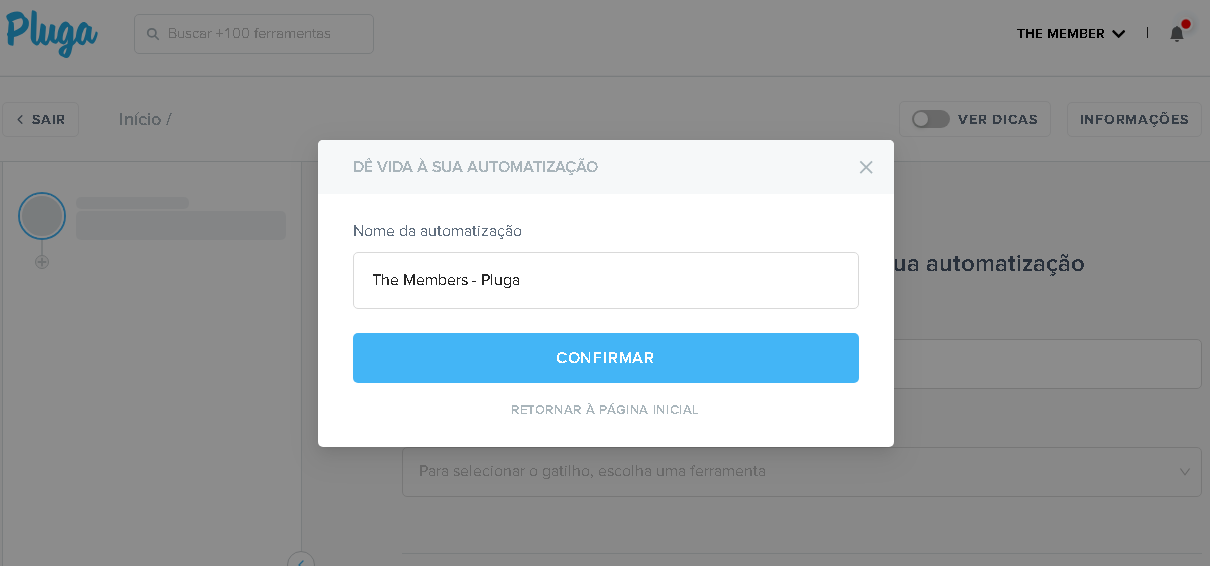Go to the Início breadcrumb
The width and height of the screenshot is (1210, 566).
140,119
